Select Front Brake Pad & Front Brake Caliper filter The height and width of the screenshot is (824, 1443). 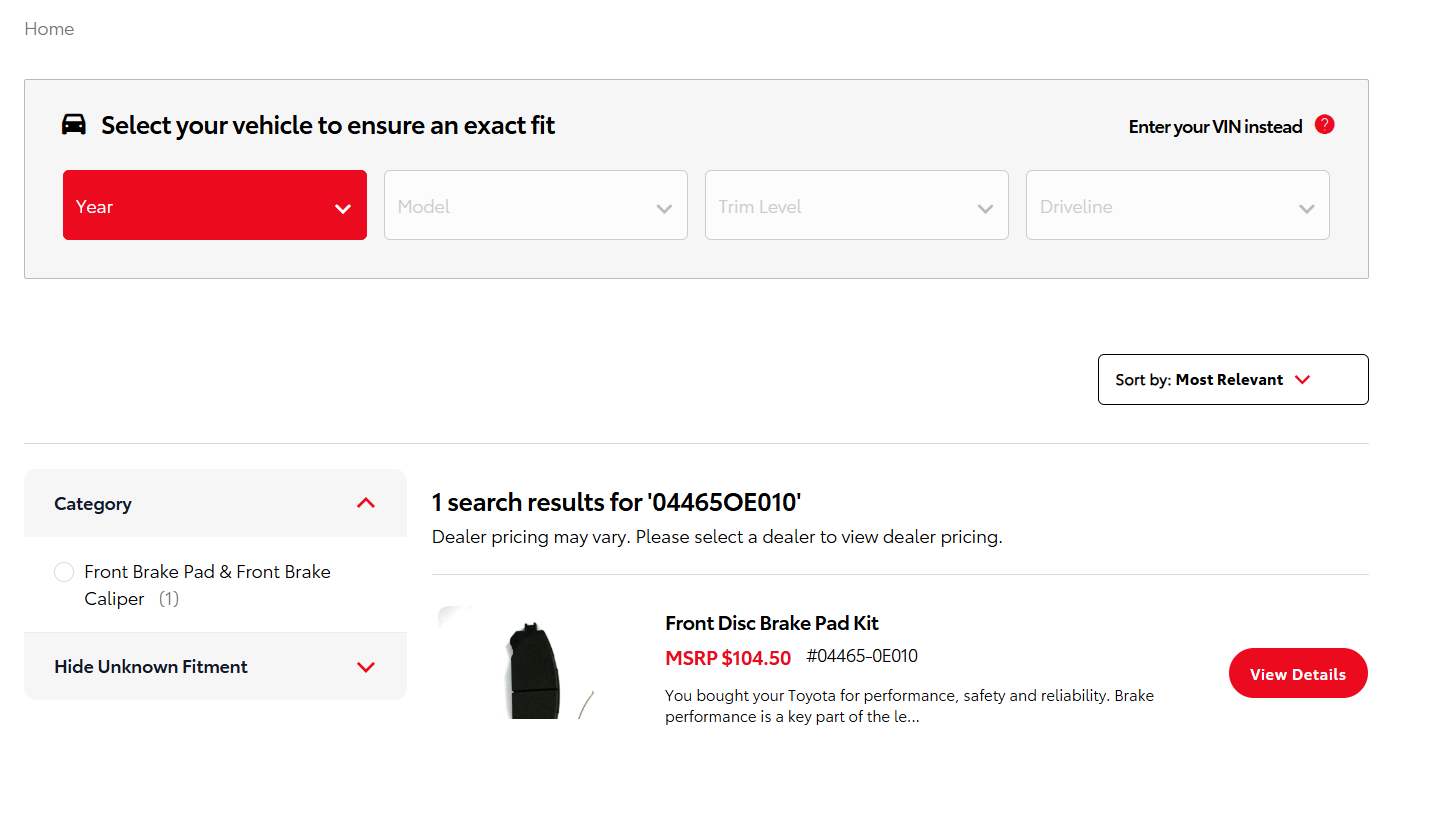pyautogui.click(x=64, y=572)
